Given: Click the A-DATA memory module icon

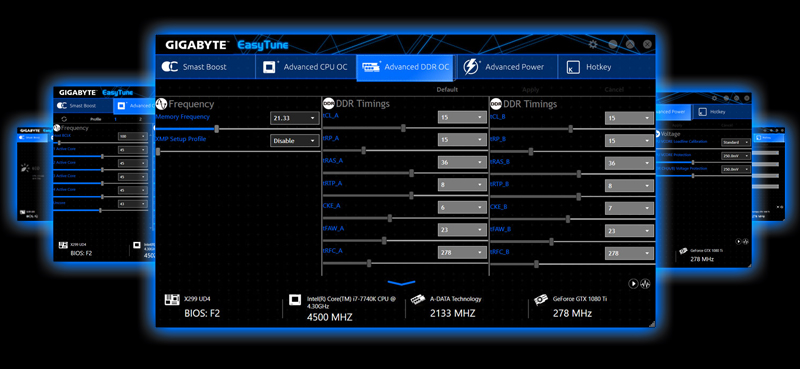Looking at the screenshot, I should (418, 300).
